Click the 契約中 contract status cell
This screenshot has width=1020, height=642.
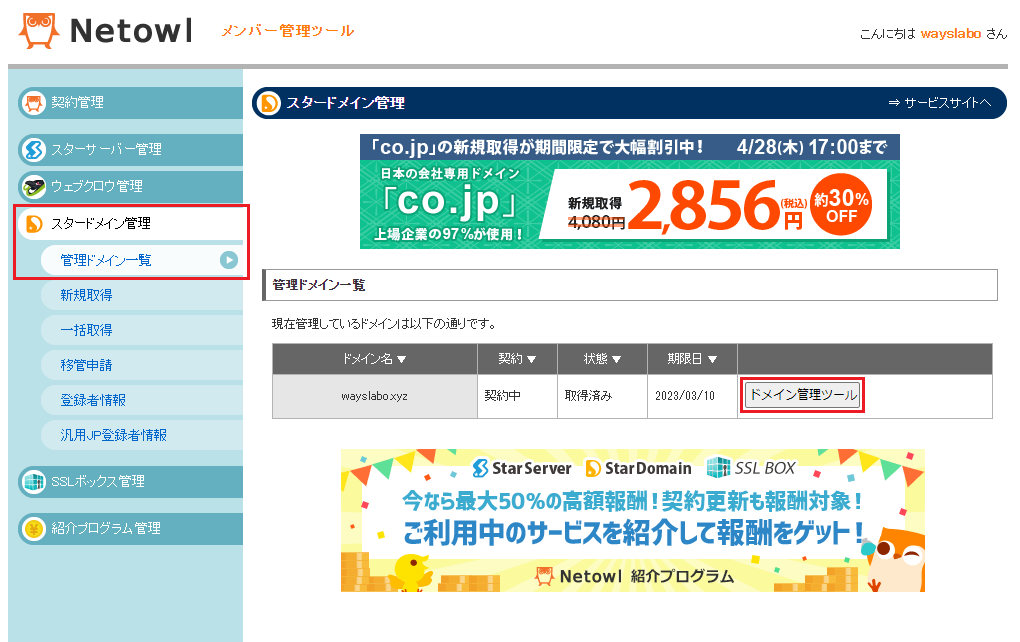(x=517, y=396)
